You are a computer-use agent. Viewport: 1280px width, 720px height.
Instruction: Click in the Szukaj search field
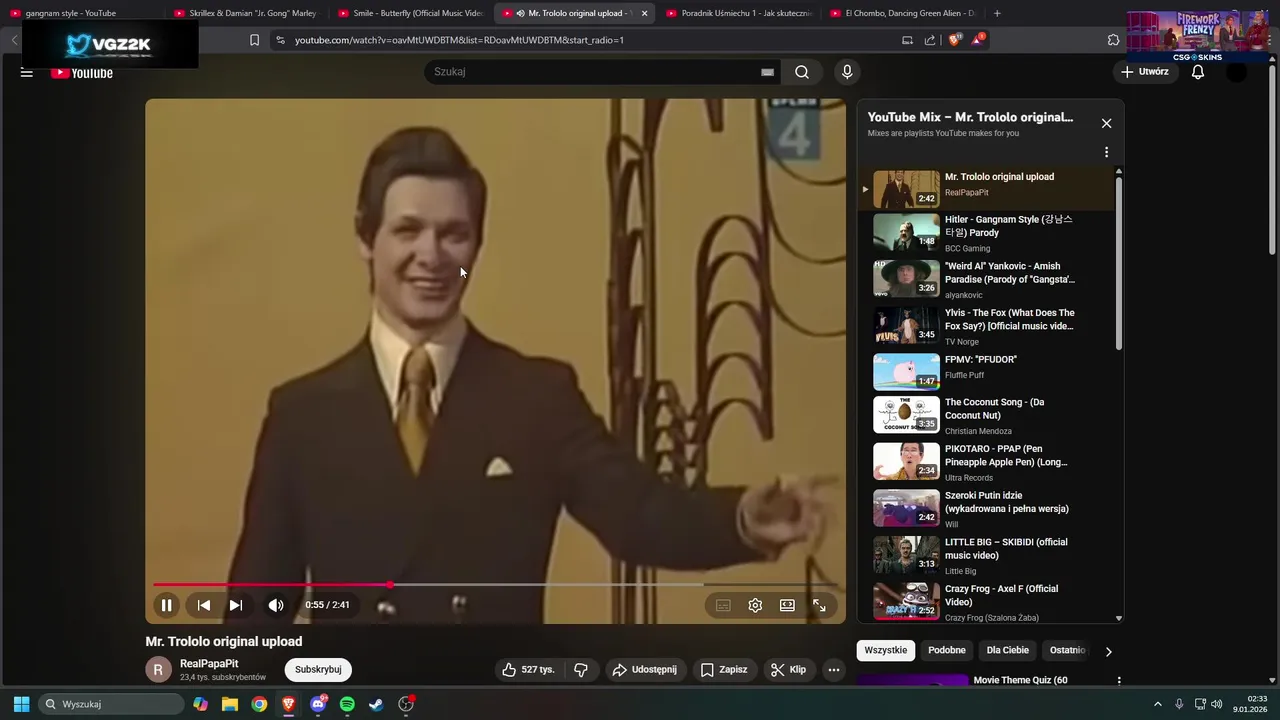point(596,72)
